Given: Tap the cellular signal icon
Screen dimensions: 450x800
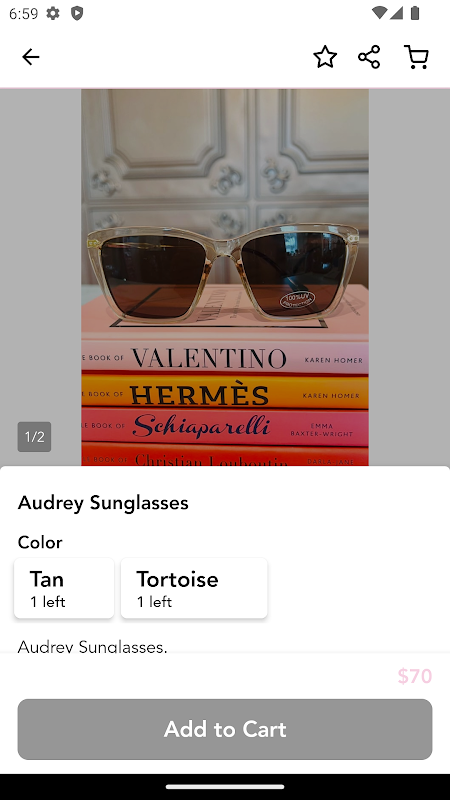Looking at the screenshot, I should [x=397, y=13].
